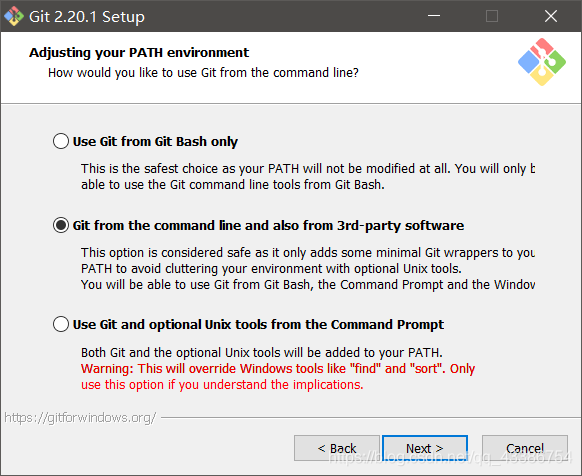The image size is (582, 476).
Task: Open the gitforwindows.org link
Action: [x=80, y=418]
